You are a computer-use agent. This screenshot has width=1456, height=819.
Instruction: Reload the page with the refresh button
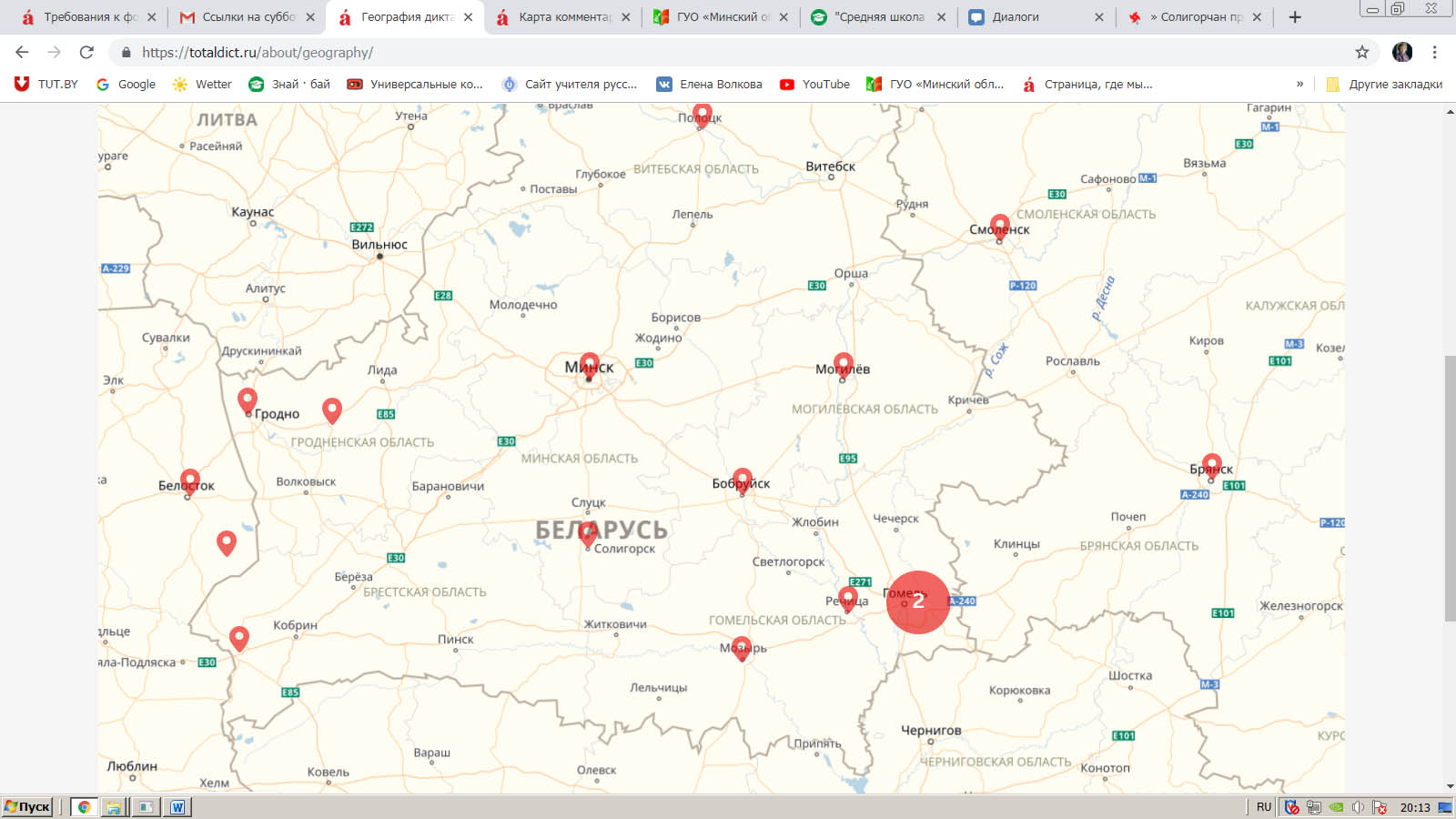(x=86, y=53)
